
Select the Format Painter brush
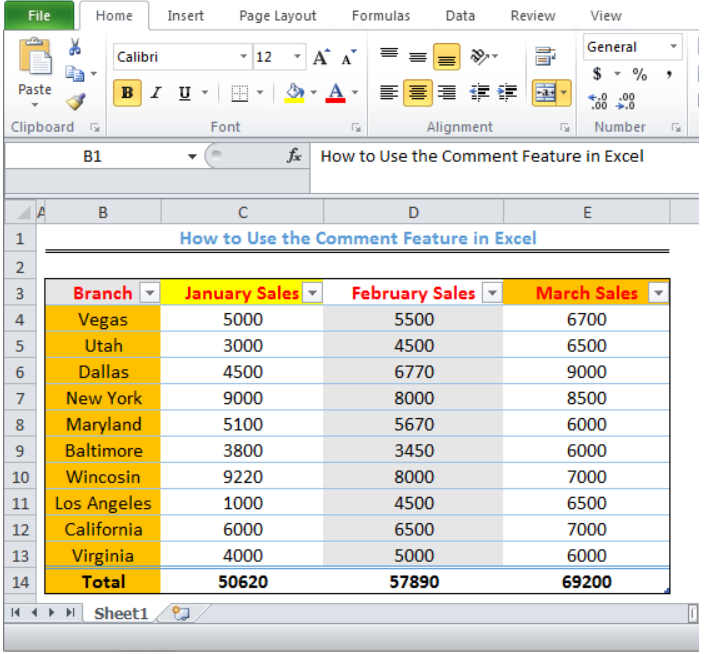click(x=75, y=101)
